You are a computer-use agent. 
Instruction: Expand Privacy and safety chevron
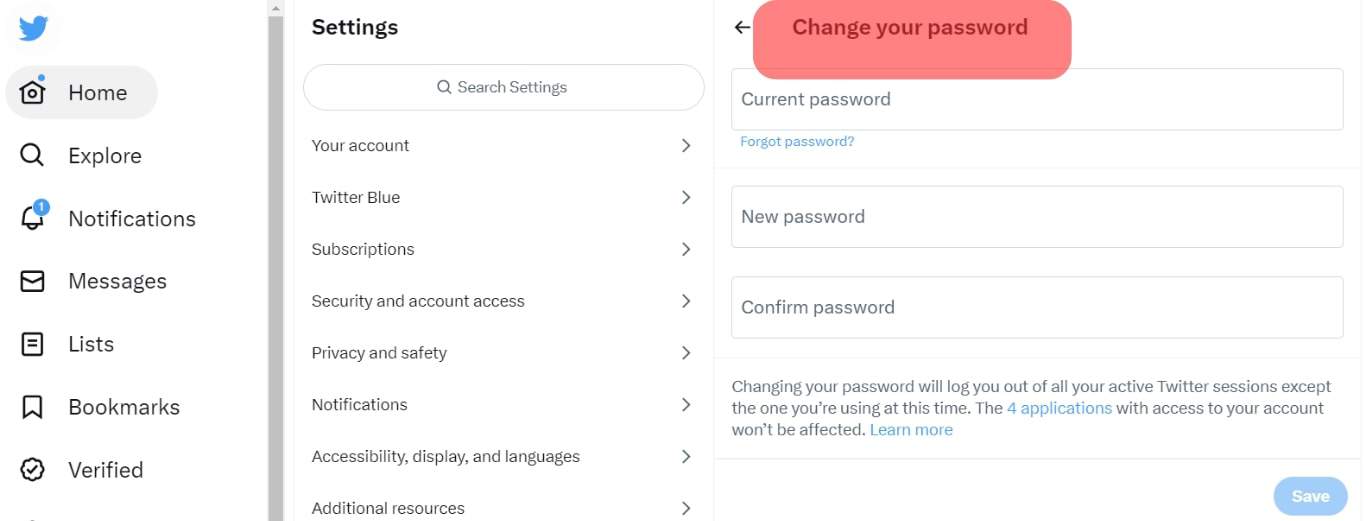pyautogui.click(x=686, y=353)
